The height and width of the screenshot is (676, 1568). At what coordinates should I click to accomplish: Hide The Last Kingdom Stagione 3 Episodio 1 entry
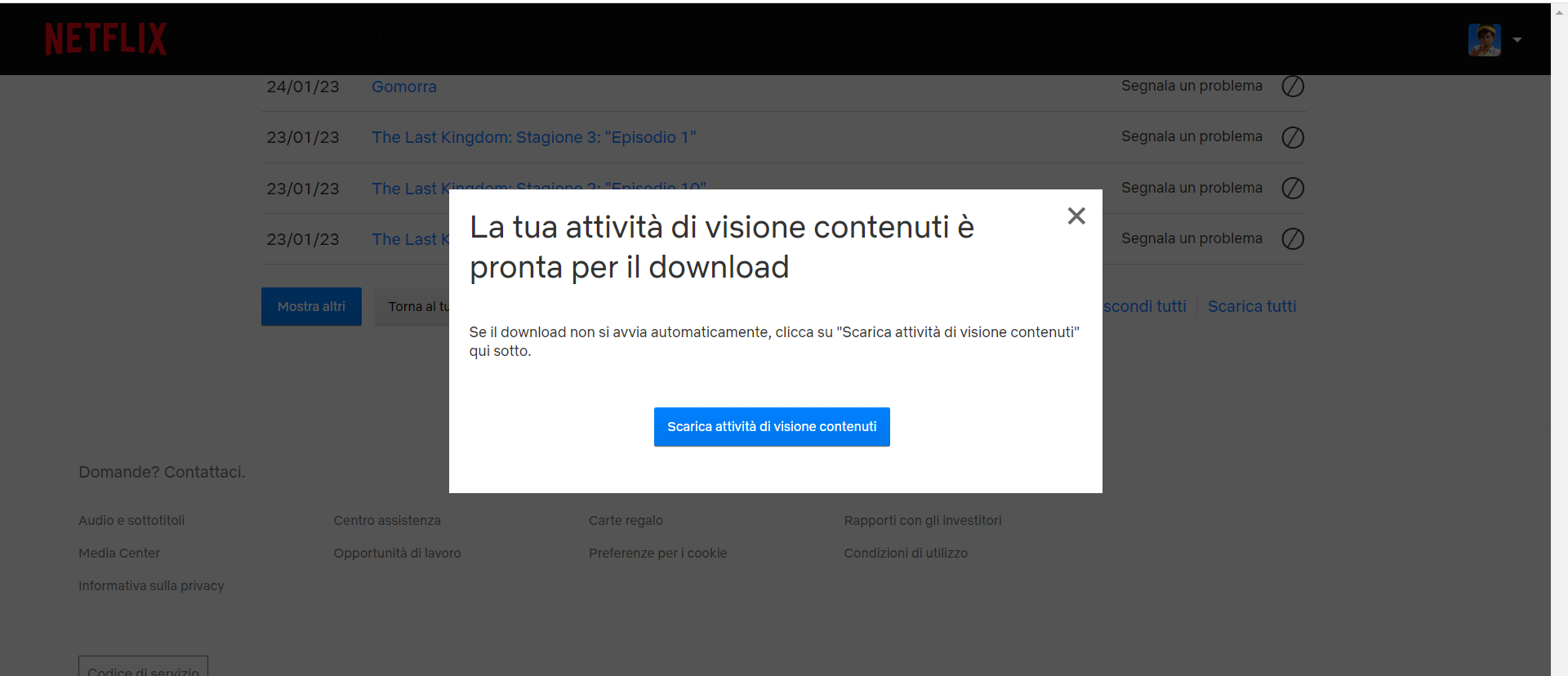1292,137
